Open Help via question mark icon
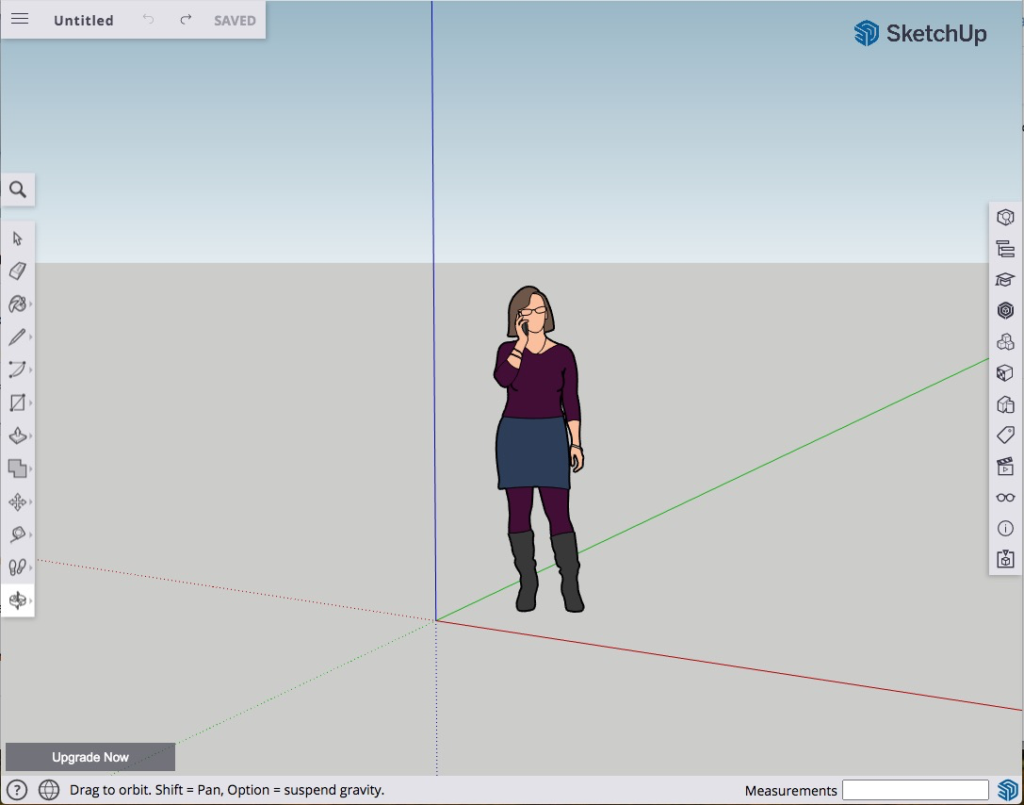This screenshot has width=1024, height=805. [18, 790]
